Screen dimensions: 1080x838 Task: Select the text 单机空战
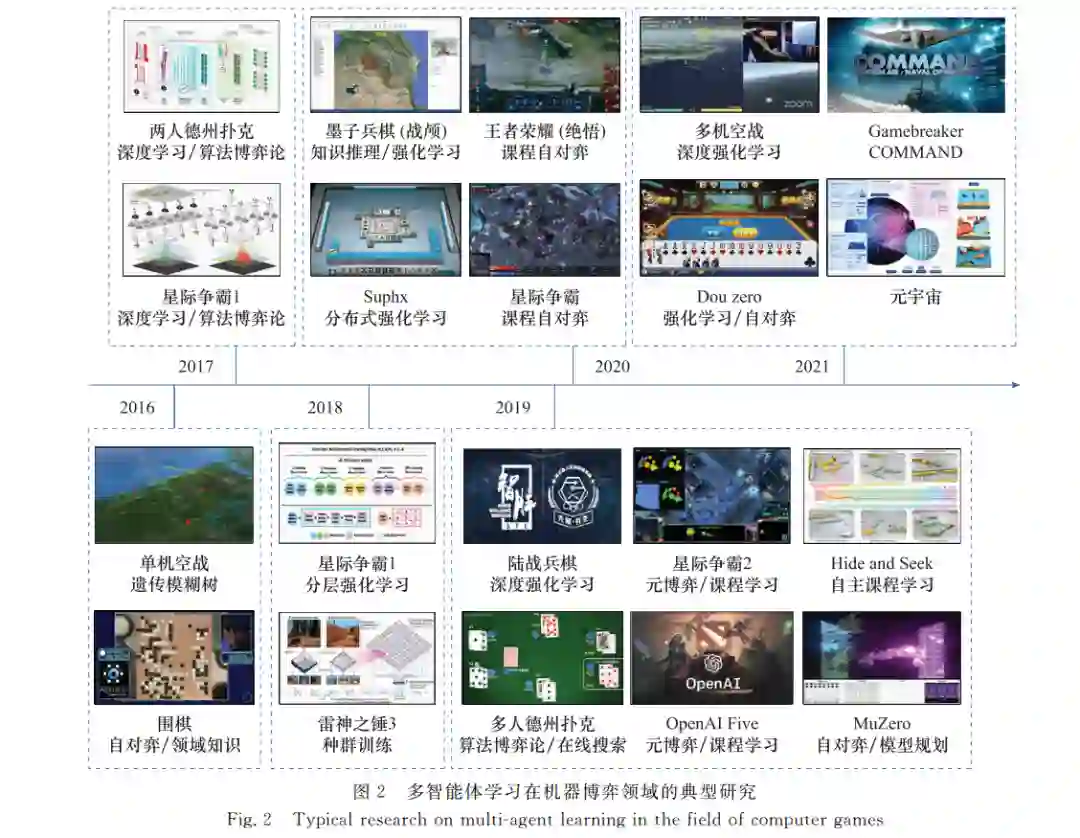[174, 563]
